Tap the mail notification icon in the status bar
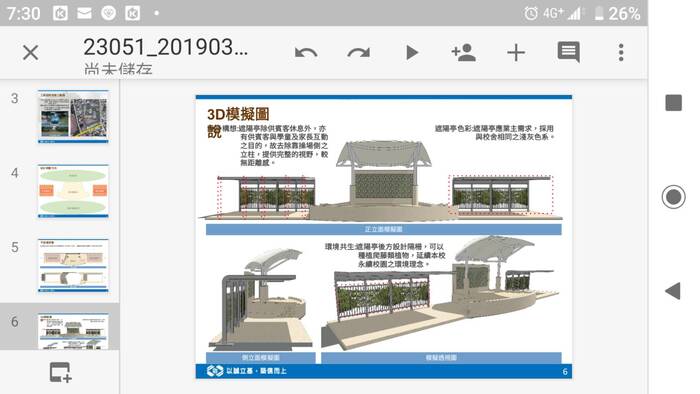The width and height of the screenshot is (700, 394). coord(84,13)
